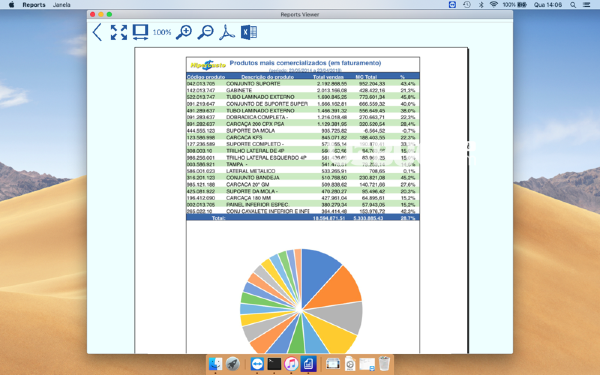Select 'CARCACA KFS' product row

303,137
